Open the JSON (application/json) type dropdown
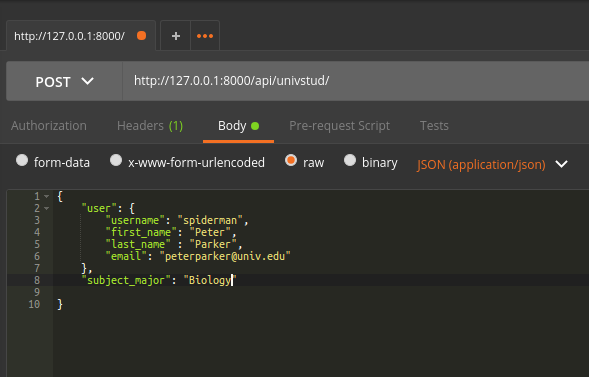This screenshot has width=589, height=377. tap(492, 164)
